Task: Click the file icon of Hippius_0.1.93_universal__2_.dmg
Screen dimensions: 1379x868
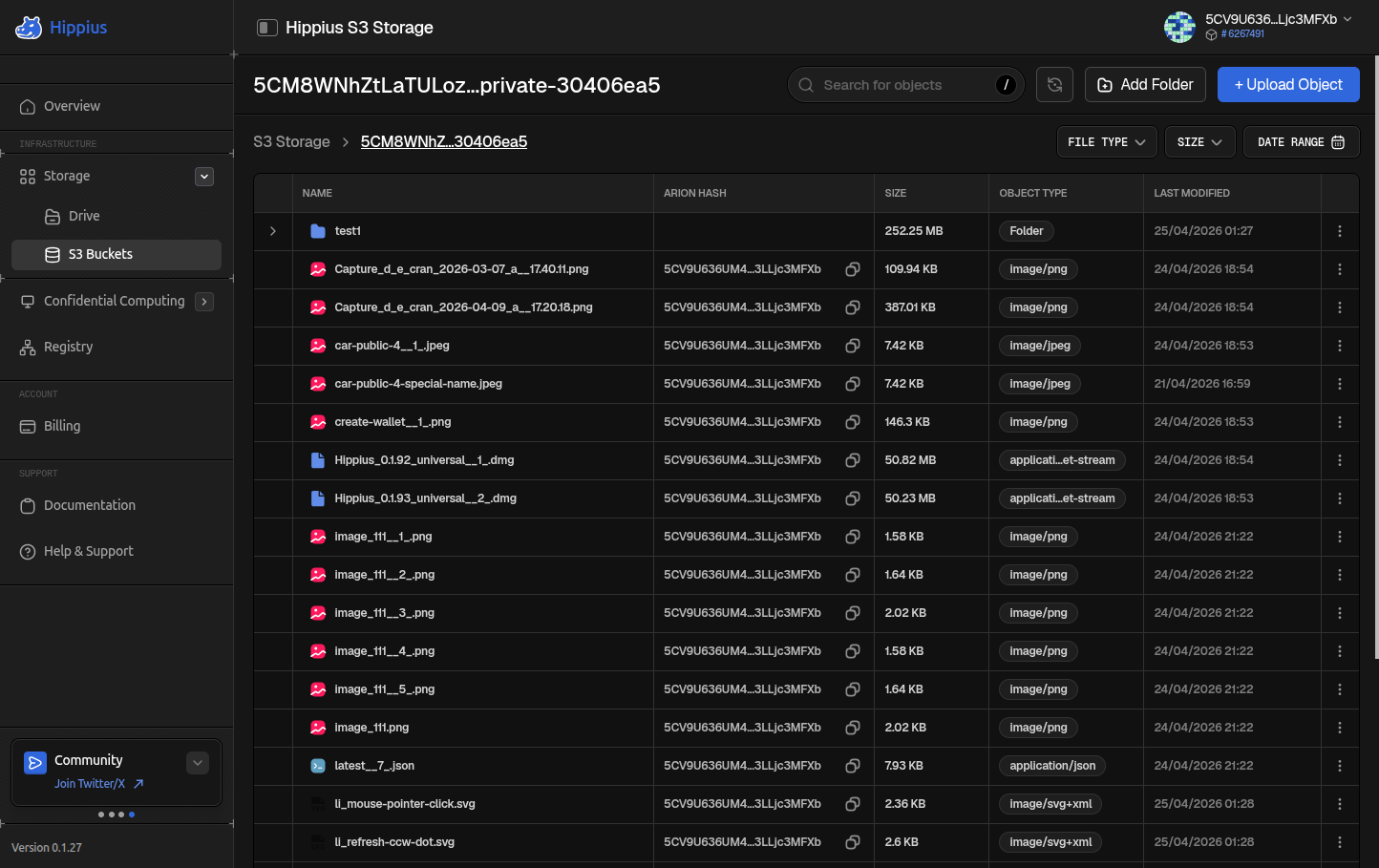Action: tap(318, 498)
